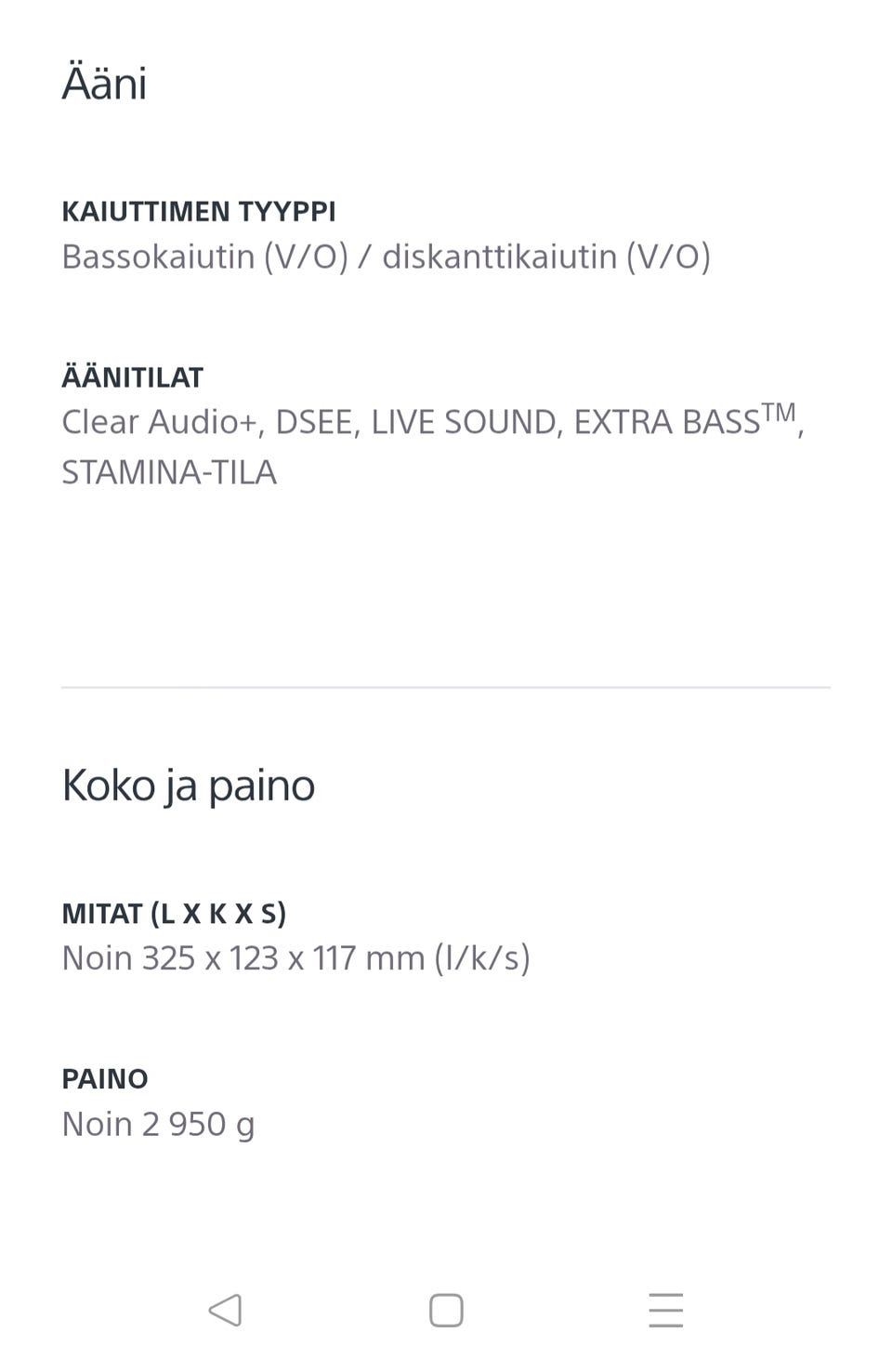
Task: Open the recent apps menu icon
Action: (666, 1310)
